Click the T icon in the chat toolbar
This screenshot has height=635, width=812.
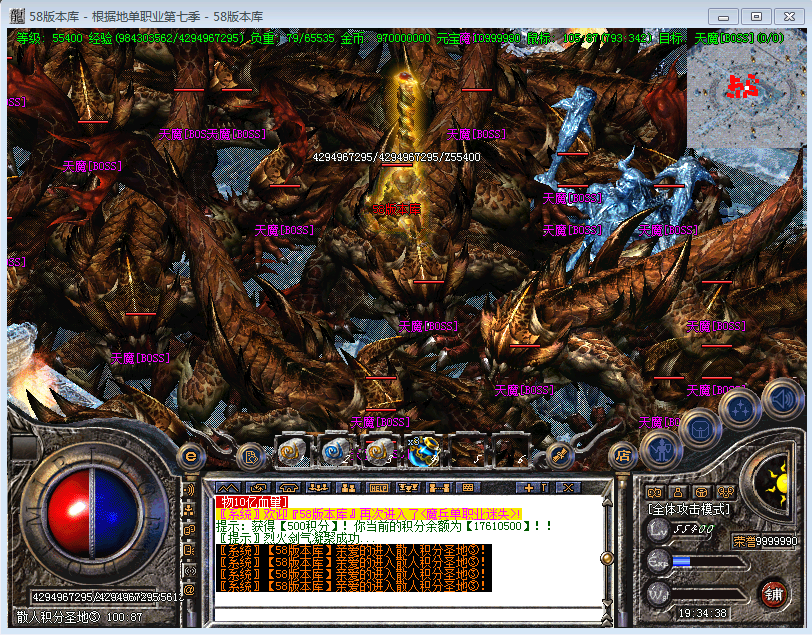544,487
